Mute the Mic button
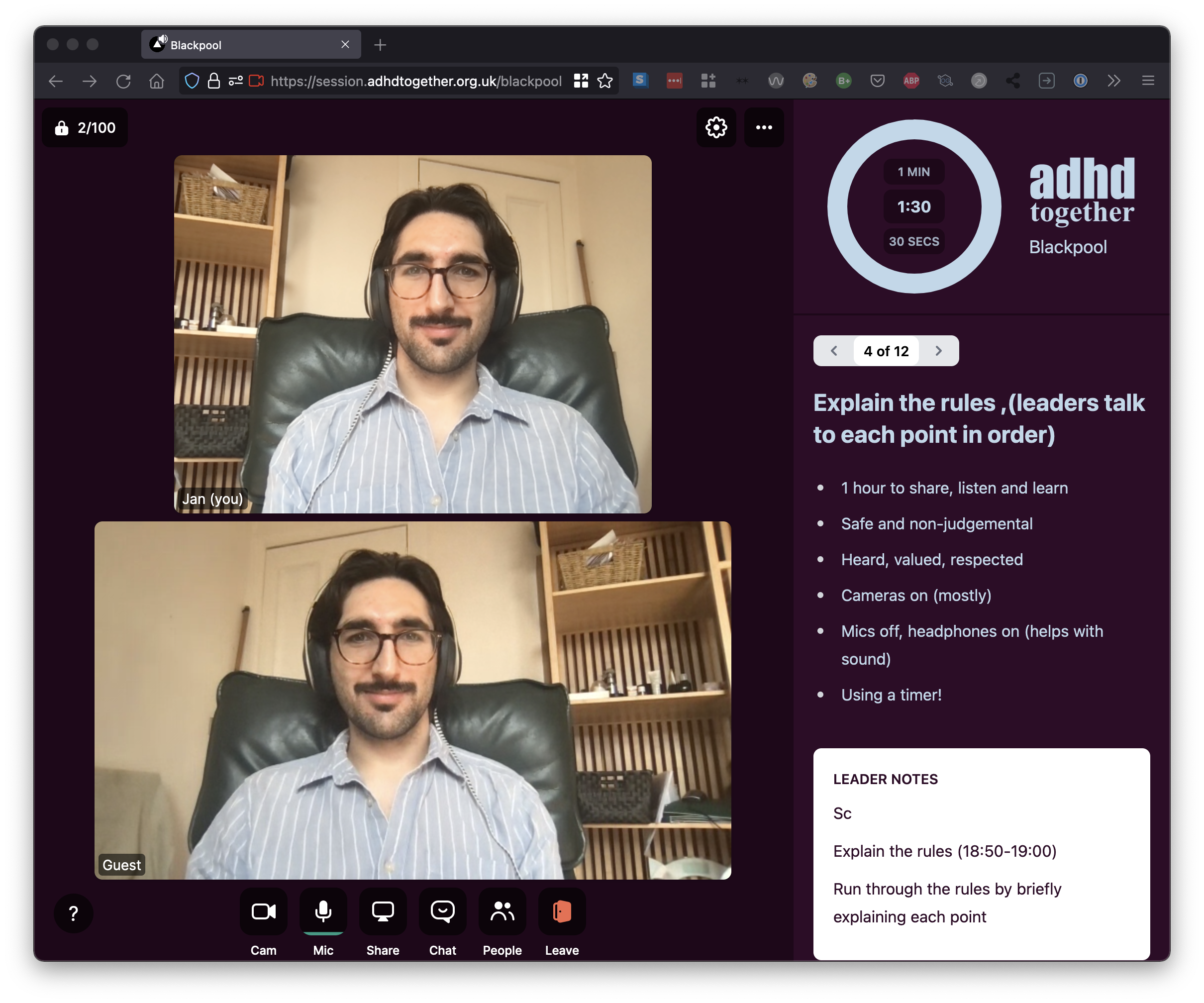The image size is (1204, 1003). point(323,912)
